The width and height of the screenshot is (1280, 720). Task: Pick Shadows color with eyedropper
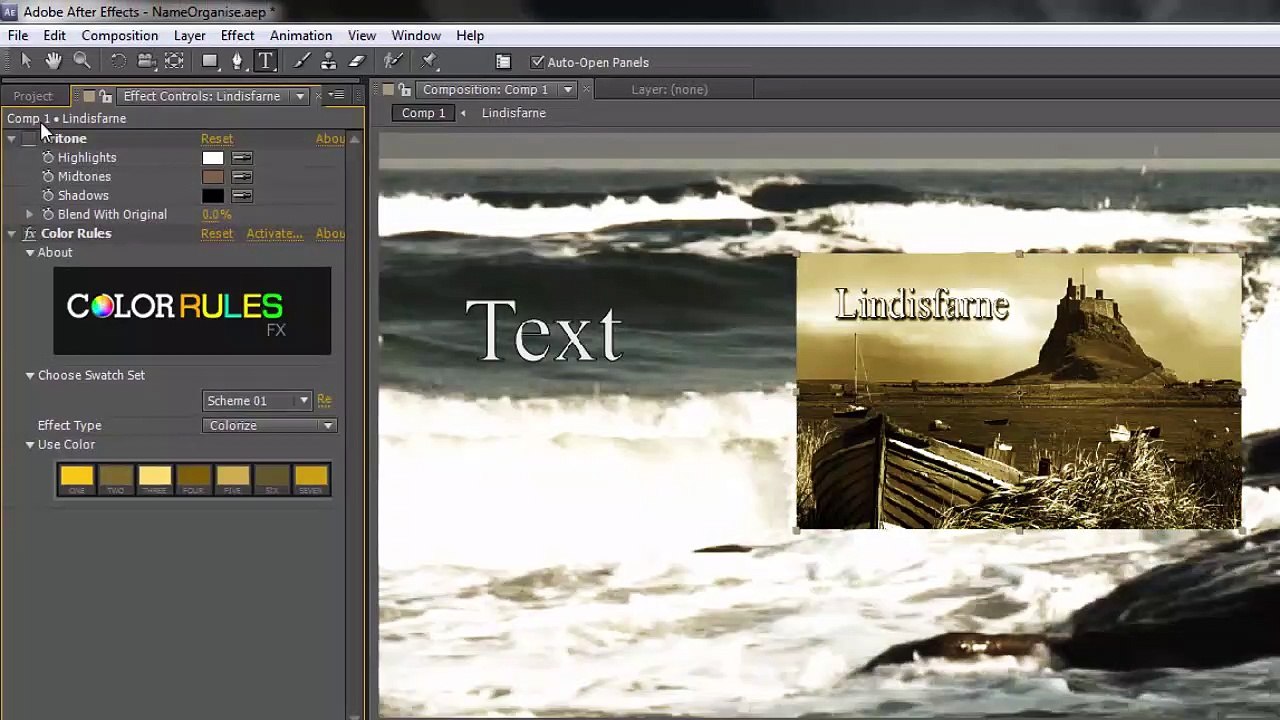(242, 196)
